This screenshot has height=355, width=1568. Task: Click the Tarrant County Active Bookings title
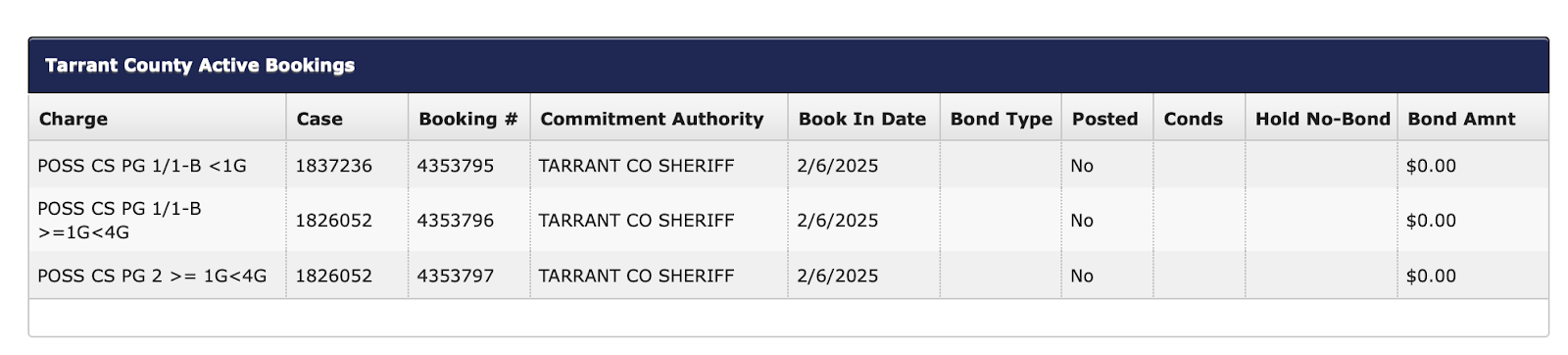click(200, 66)
